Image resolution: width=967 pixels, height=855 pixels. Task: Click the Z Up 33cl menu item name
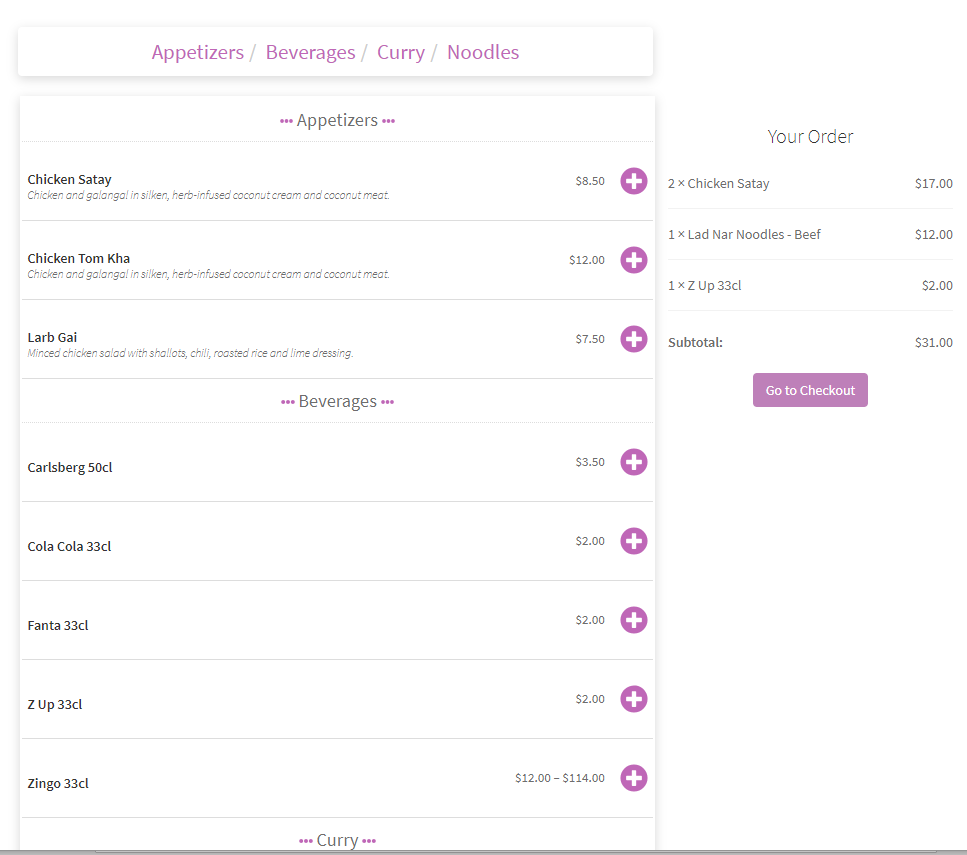point(55,704)
